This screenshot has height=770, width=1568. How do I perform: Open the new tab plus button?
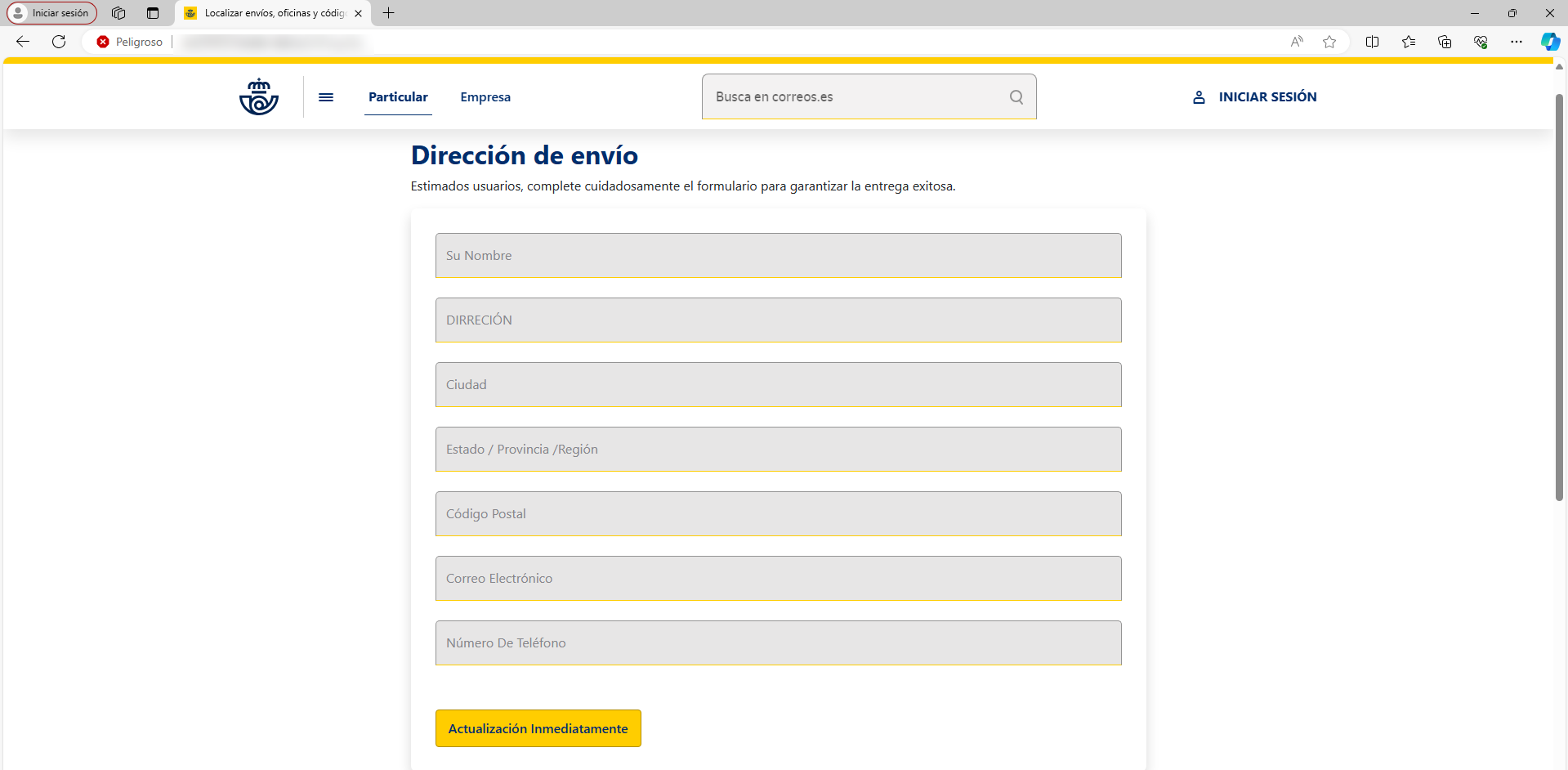pyautogui.click(x=389, y=13)
